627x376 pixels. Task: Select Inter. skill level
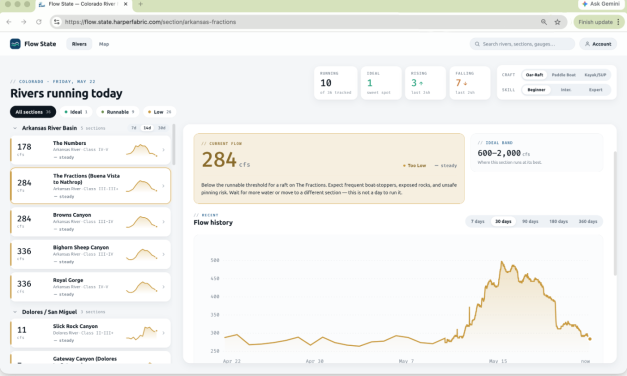565,90
